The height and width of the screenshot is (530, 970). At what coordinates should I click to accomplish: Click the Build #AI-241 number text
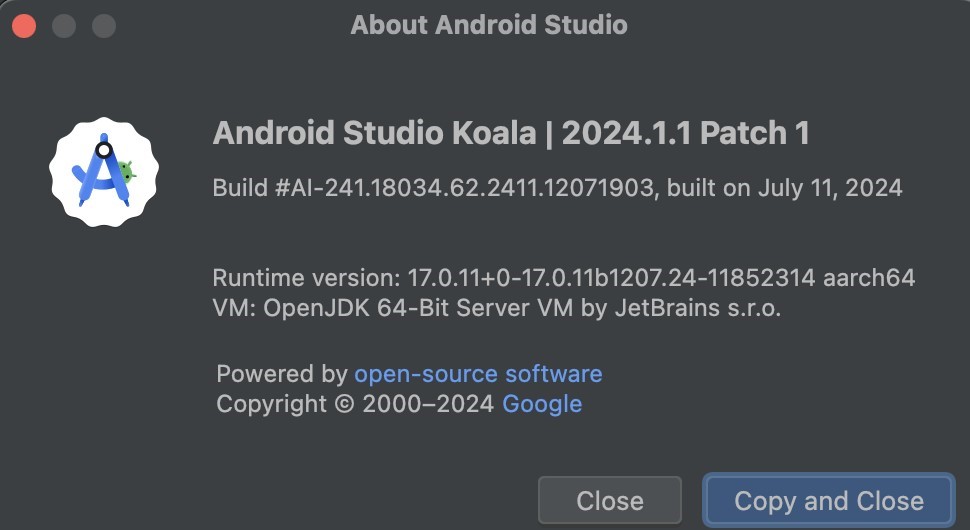point(432,188)
